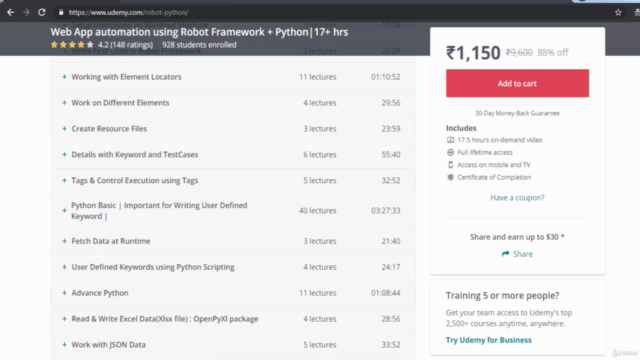This screenshot has height=360, width=640.
Task: Bookmark this page with the star icon
Action: click(618, 12)
